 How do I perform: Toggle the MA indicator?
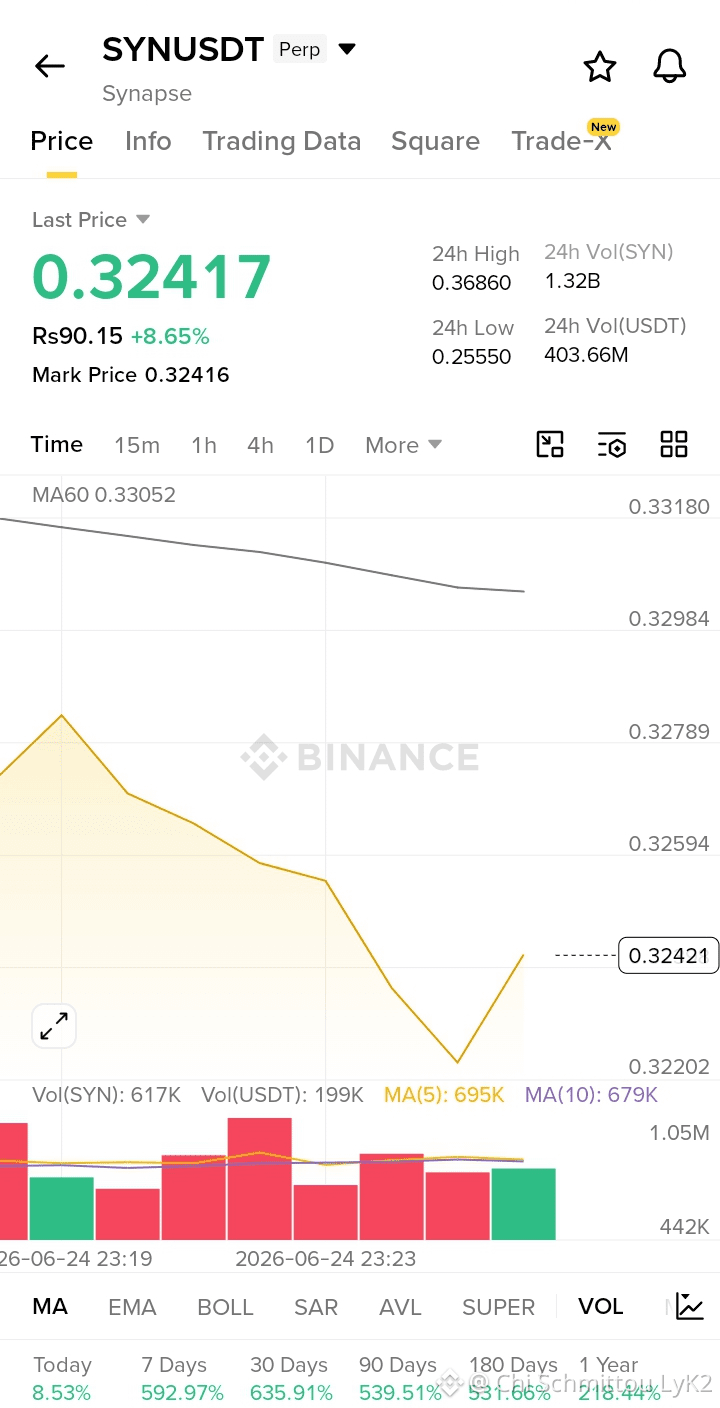(x=50, y=1307)
